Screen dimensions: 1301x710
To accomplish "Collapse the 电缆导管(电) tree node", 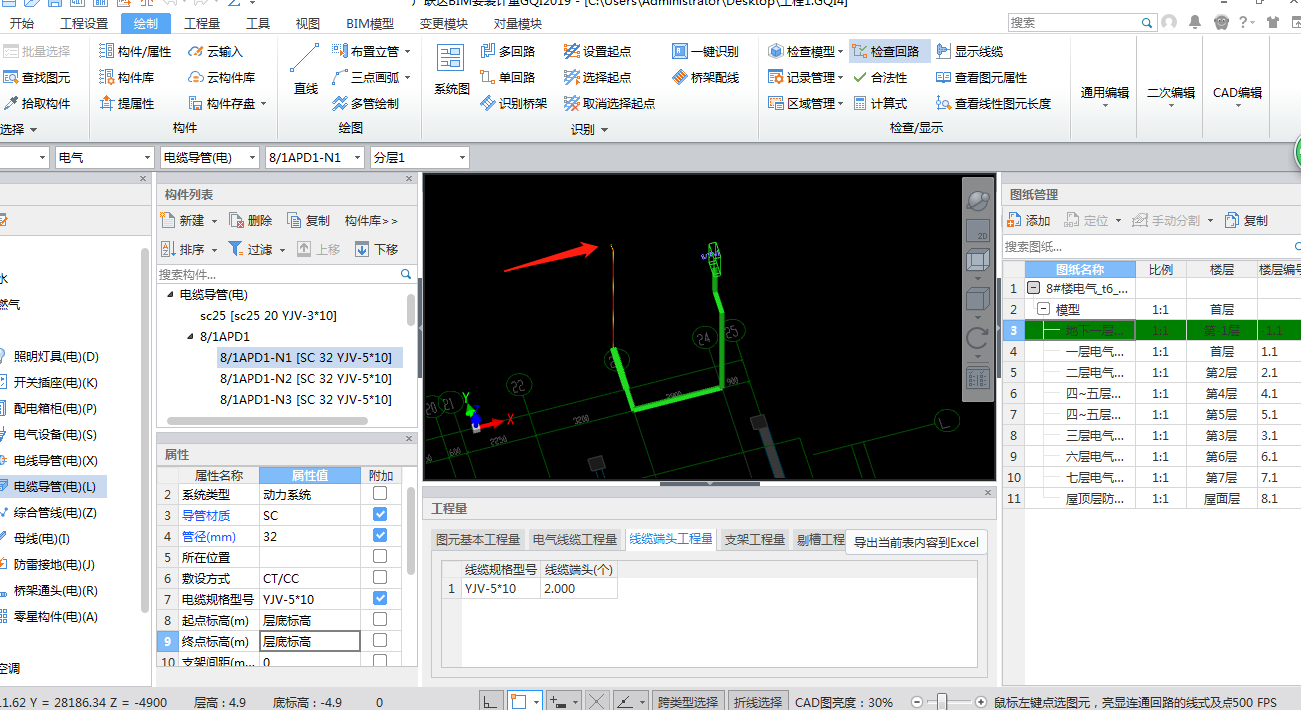I will [x=169, y=295].
